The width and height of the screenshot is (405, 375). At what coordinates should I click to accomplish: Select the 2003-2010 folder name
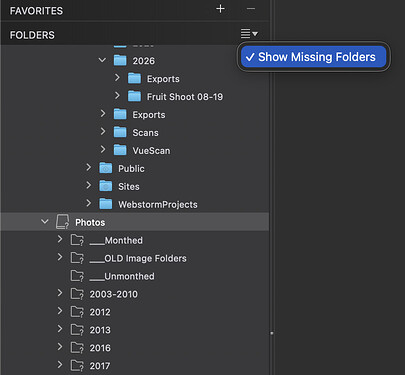click(x=114, y=294)
